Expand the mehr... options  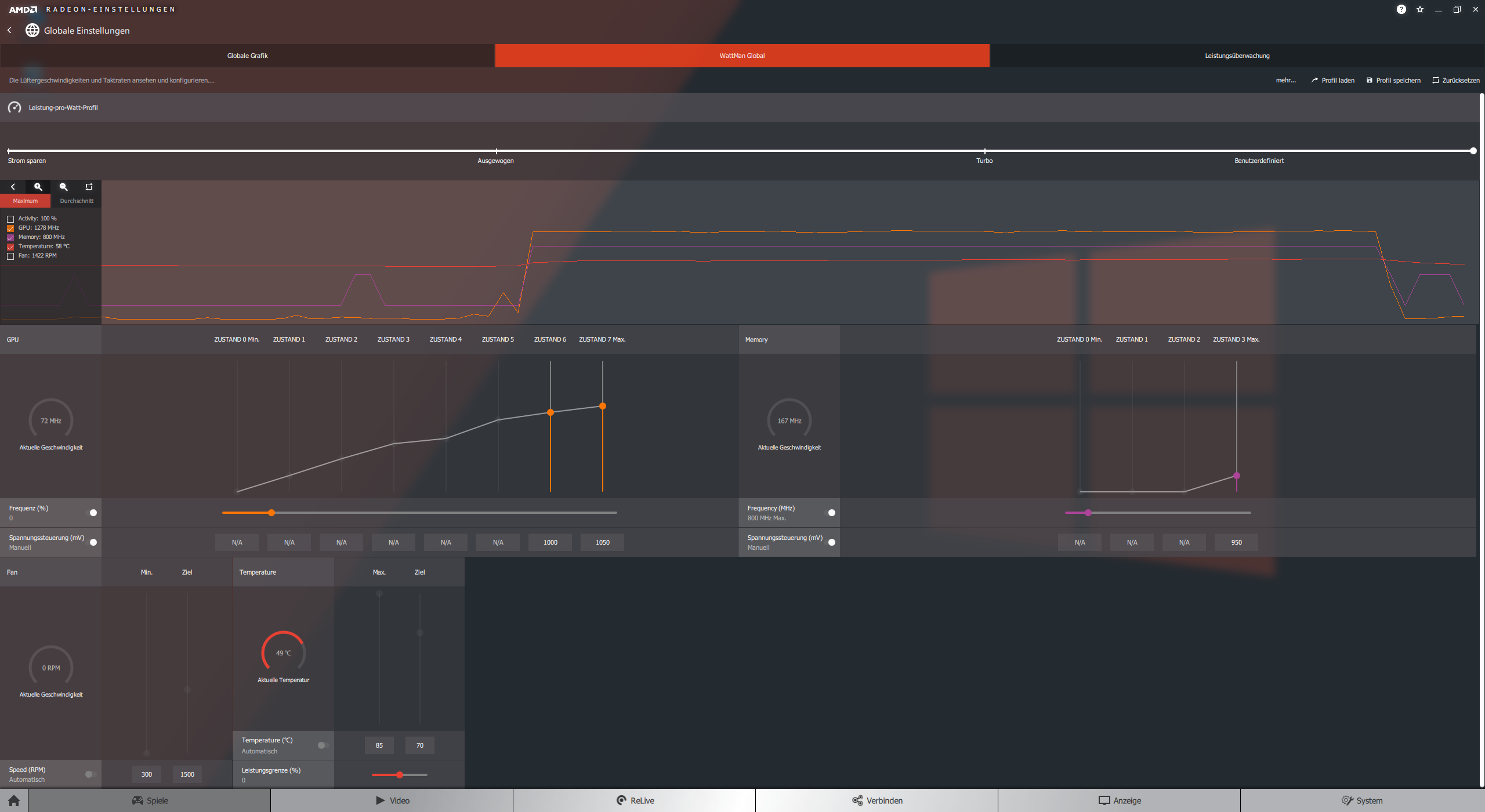click(1285, 80)
